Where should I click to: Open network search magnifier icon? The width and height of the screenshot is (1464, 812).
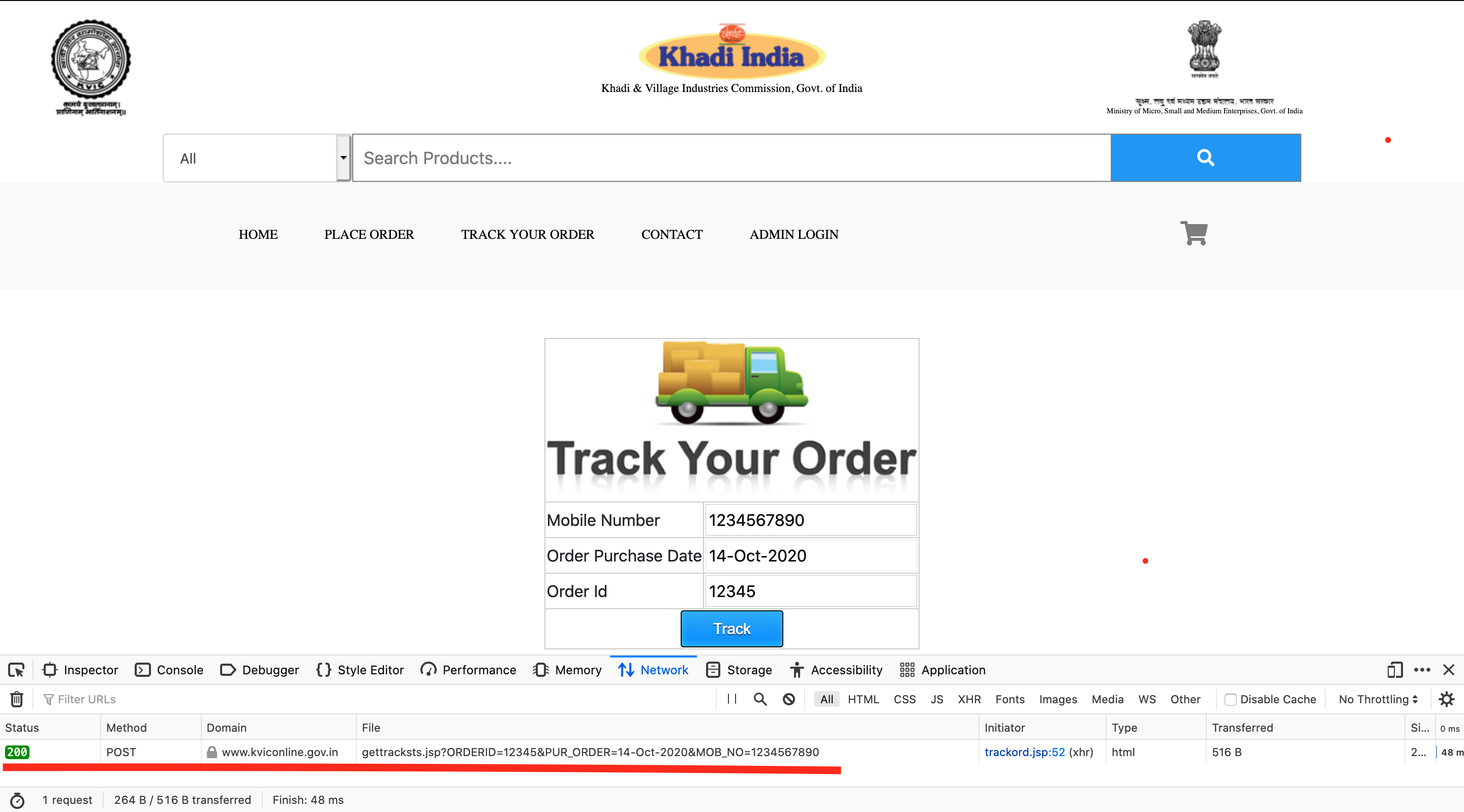click(760, 699)
